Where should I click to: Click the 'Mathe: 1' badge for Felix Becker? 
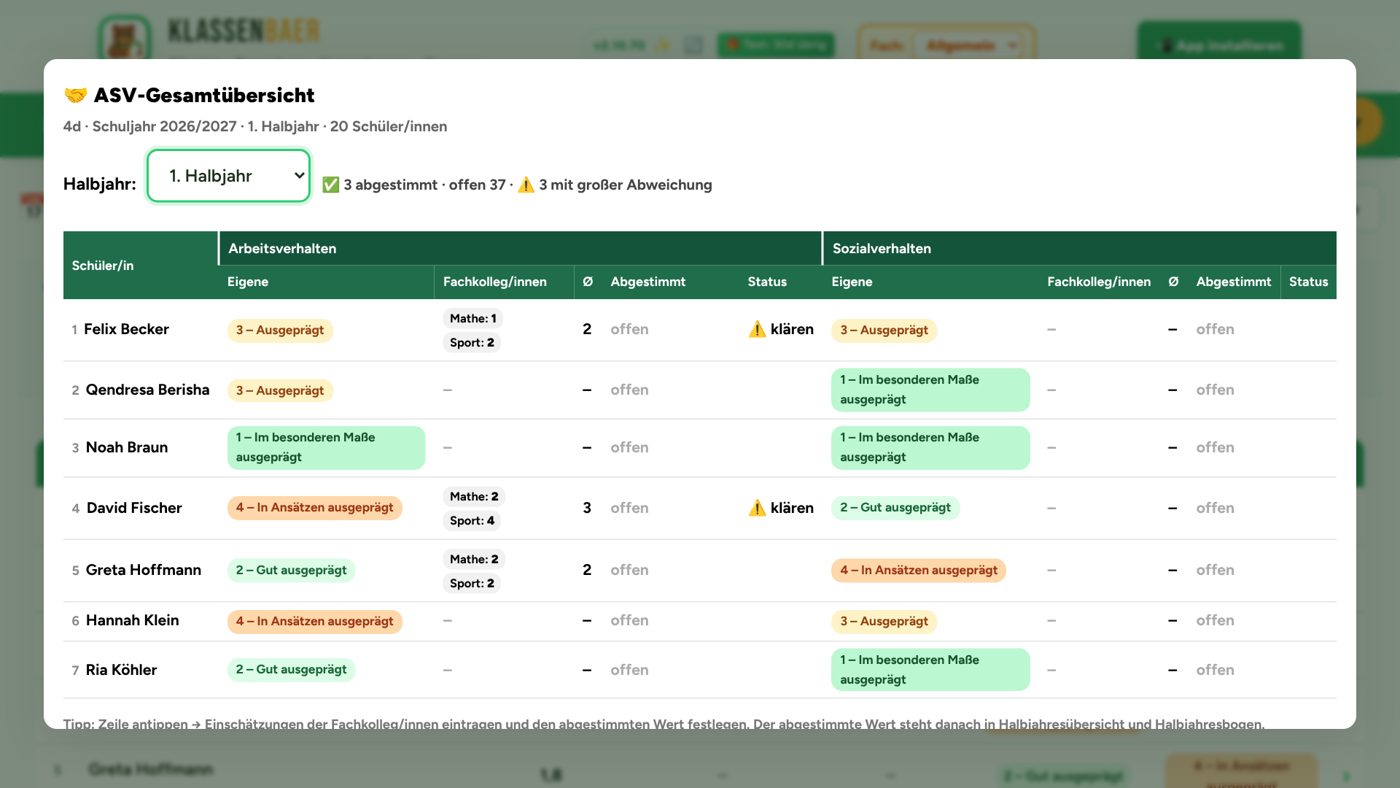tap(473, 318)
